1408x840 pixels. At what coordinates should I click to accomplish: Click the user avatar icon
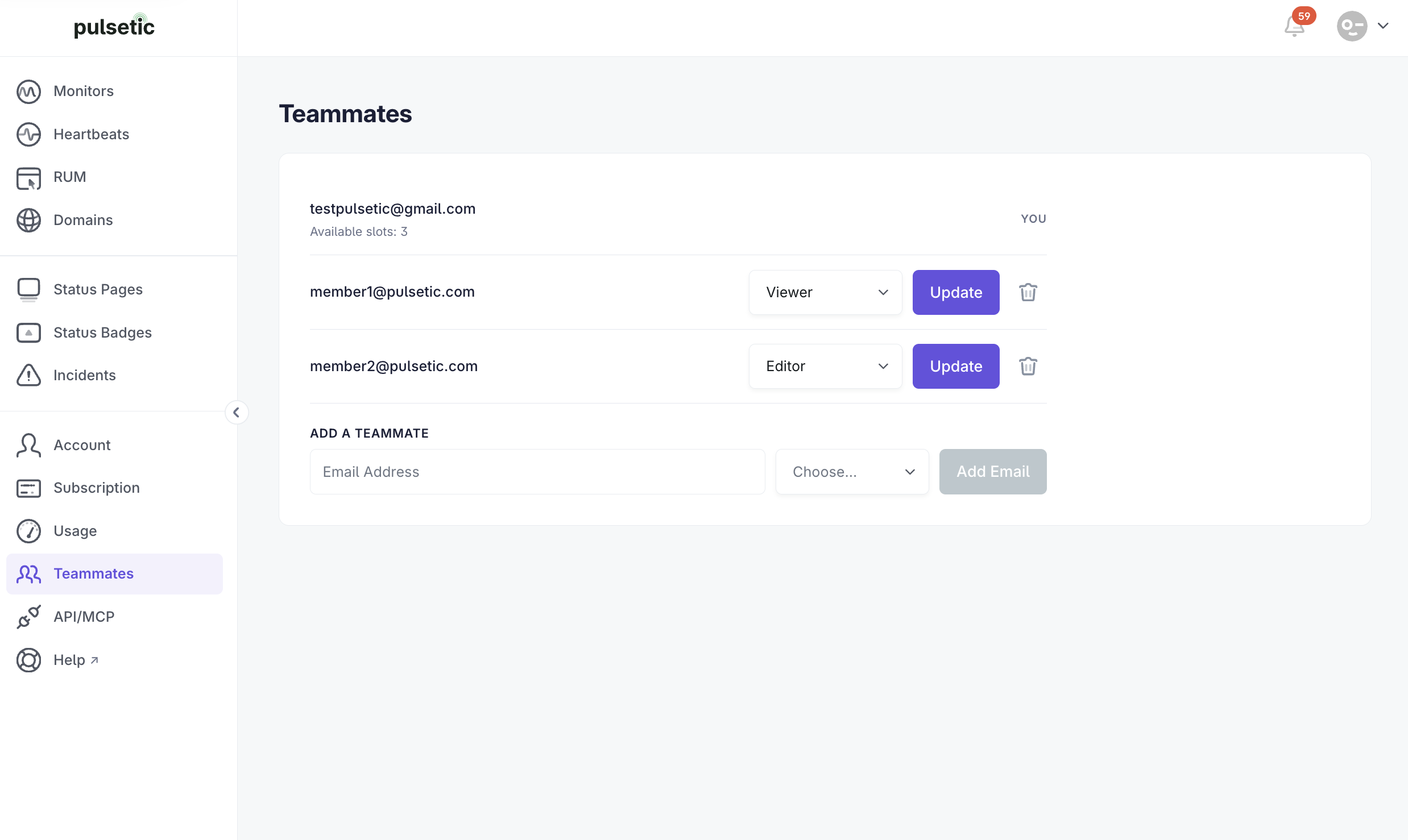1352,26
